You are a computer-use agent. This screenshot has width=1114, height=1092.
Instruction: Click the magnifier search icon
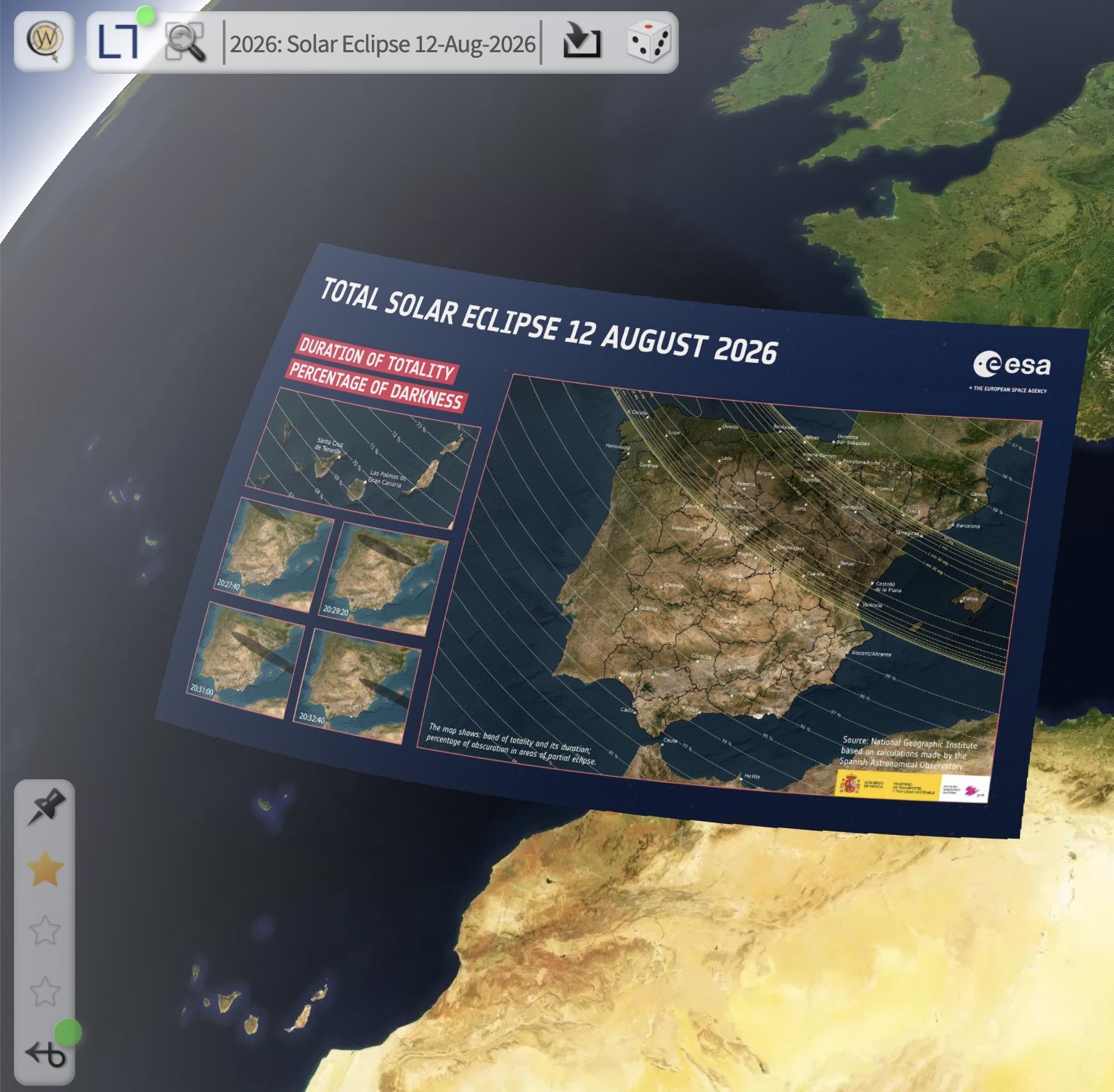[185, 42]
